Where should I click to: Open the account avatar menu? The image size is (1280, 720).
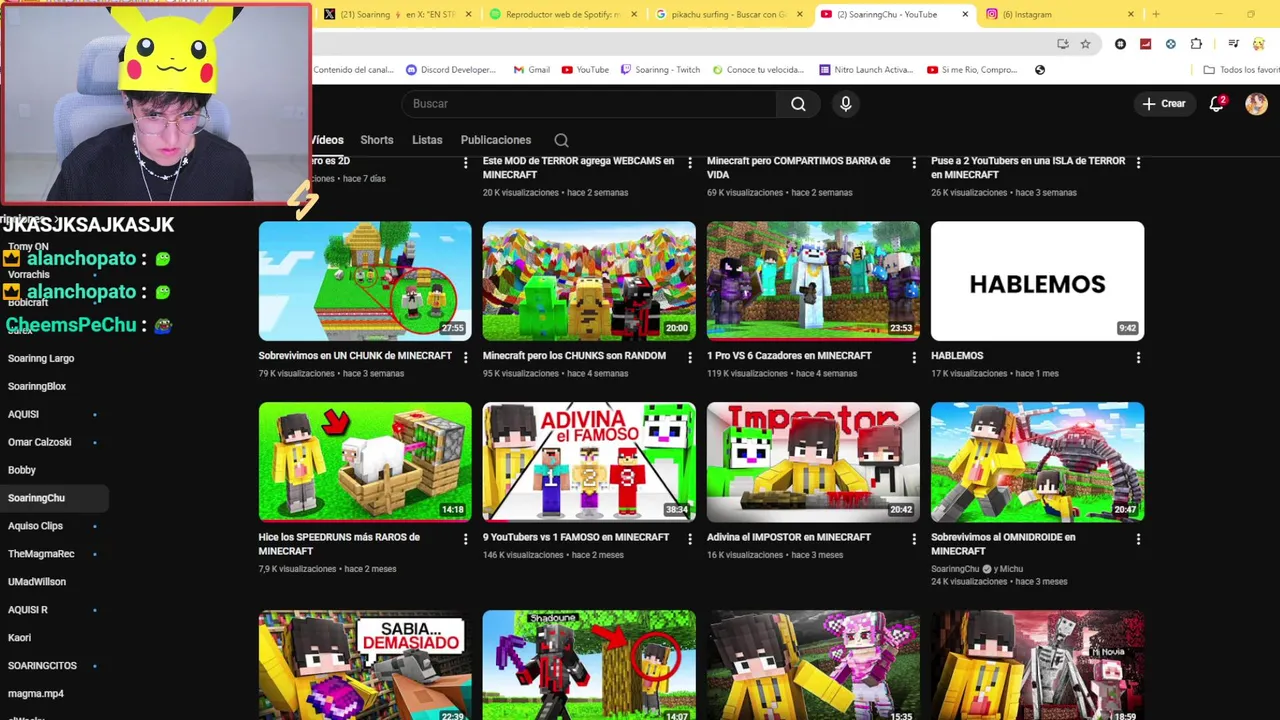coord(1256,104)
